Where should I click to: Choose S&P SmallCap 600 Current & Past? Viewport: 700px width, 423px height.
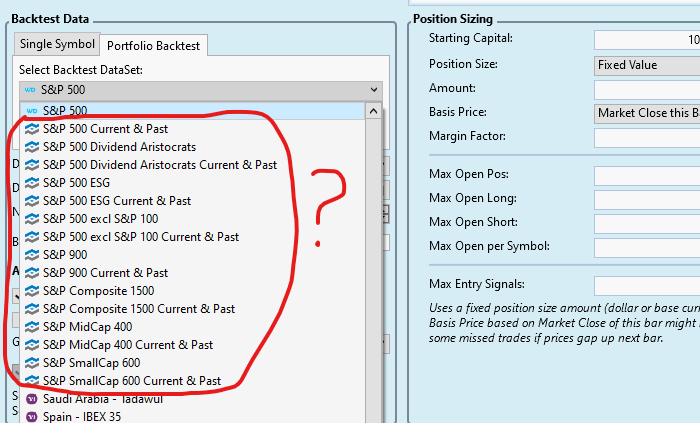click(x=192, y=381)
